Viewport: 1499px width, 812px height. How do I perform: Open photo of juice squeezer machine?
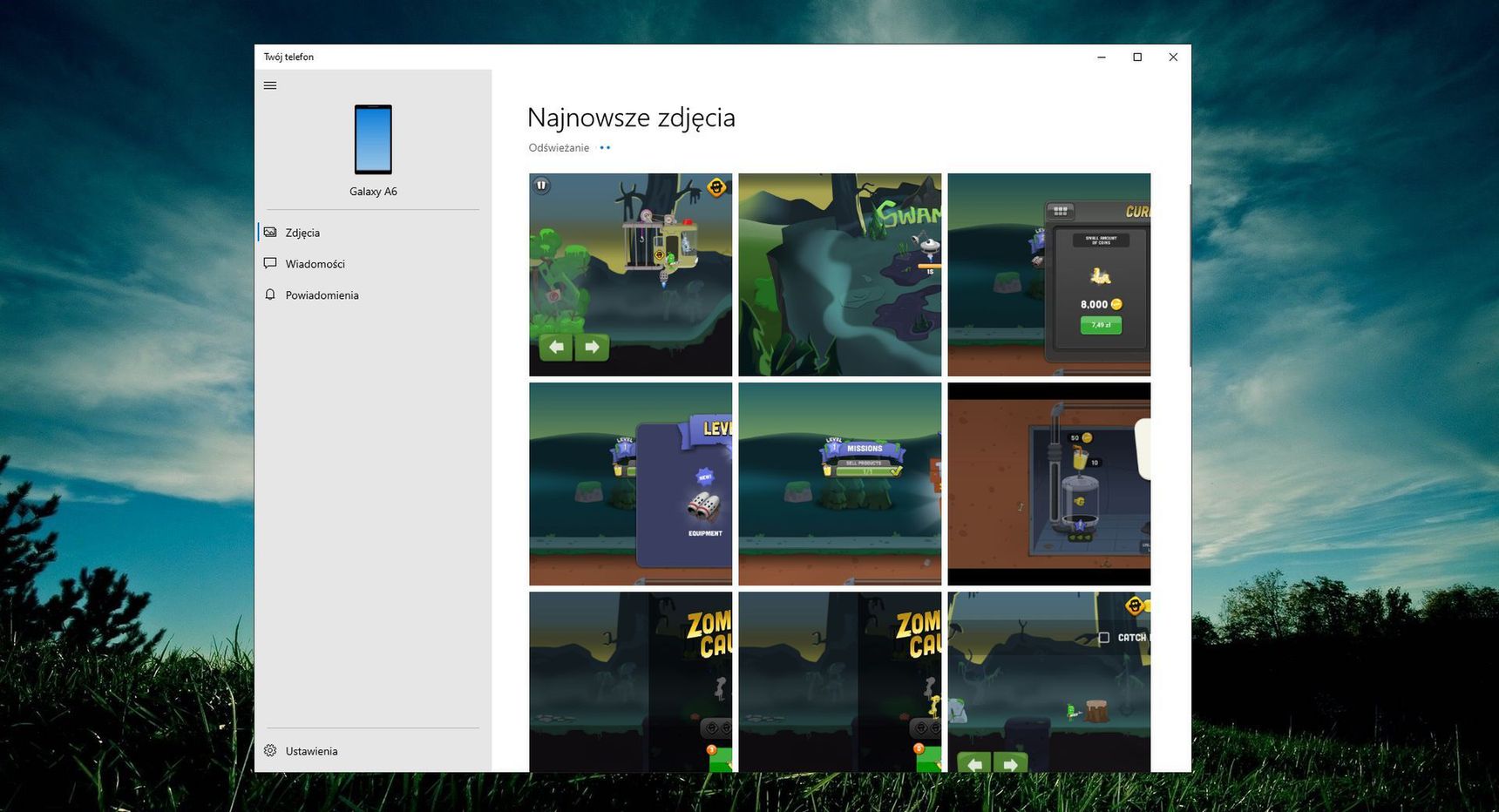point(1048,484)
